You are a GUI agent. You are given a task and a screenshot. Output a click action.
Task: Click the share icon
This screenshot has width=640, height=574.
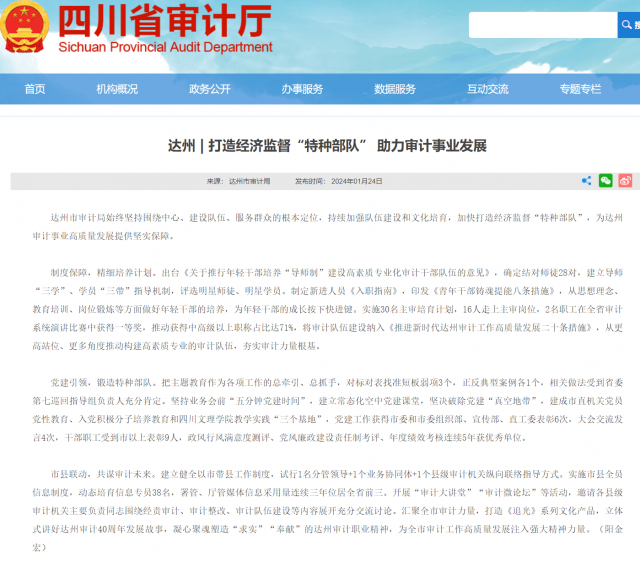[587, 181]
